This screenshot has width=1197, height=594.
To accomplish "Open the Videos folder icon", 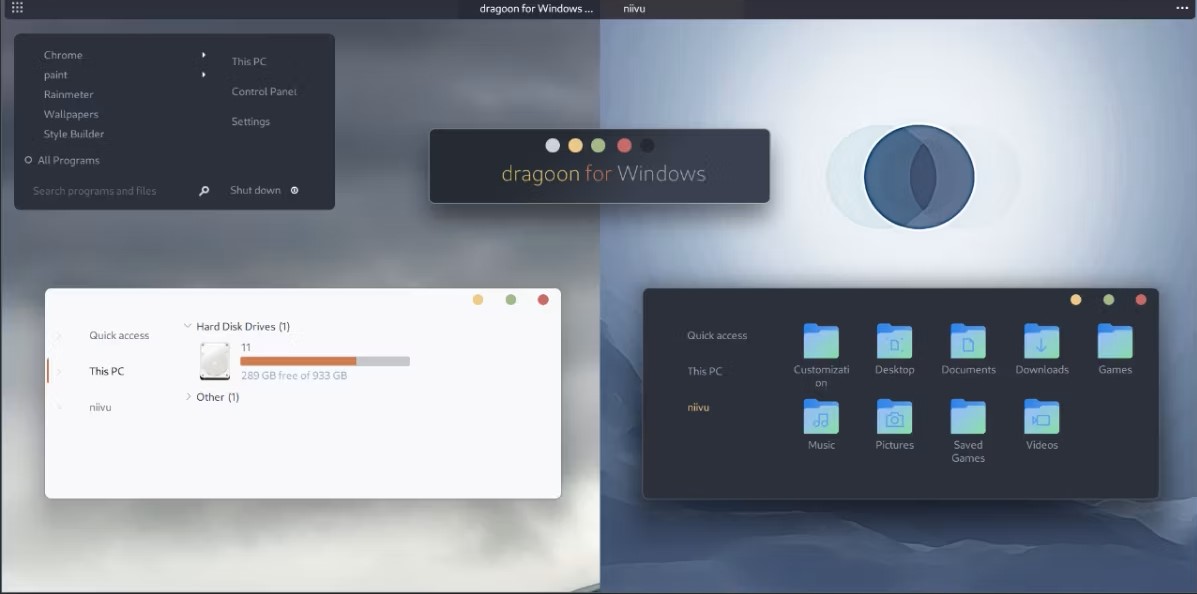I will pos(1041,417).
